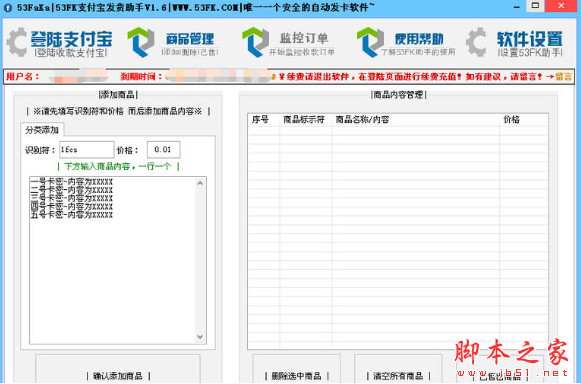
Task: Click inside the product content text area
Action: click(x=113, y=260)
